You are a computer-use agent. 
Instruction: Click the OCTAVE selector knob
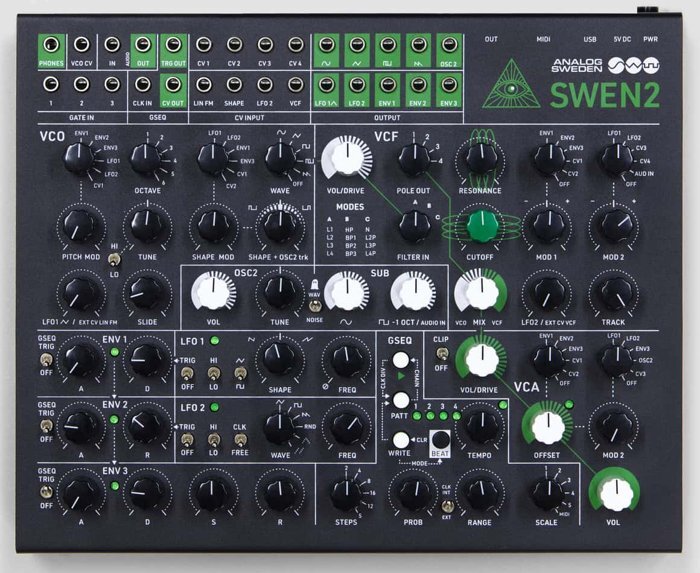point(146,159)
